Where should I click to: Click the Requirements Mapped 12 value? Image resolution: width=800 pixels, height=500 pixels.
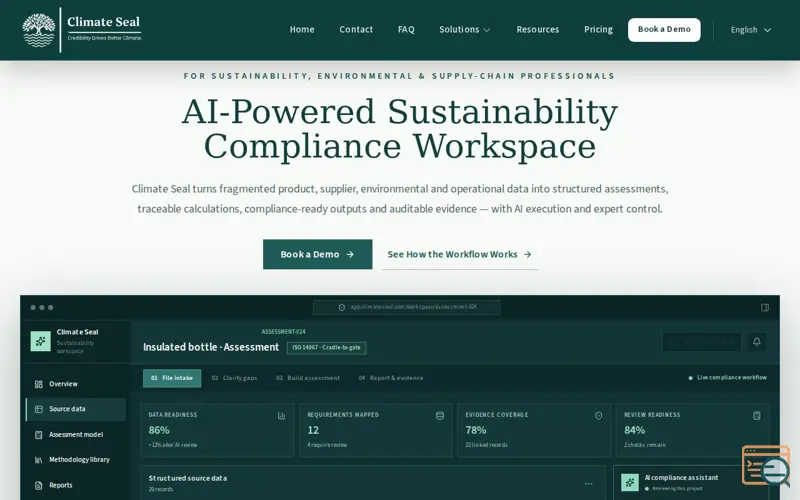pyautogui.click(x=313, y=430)
